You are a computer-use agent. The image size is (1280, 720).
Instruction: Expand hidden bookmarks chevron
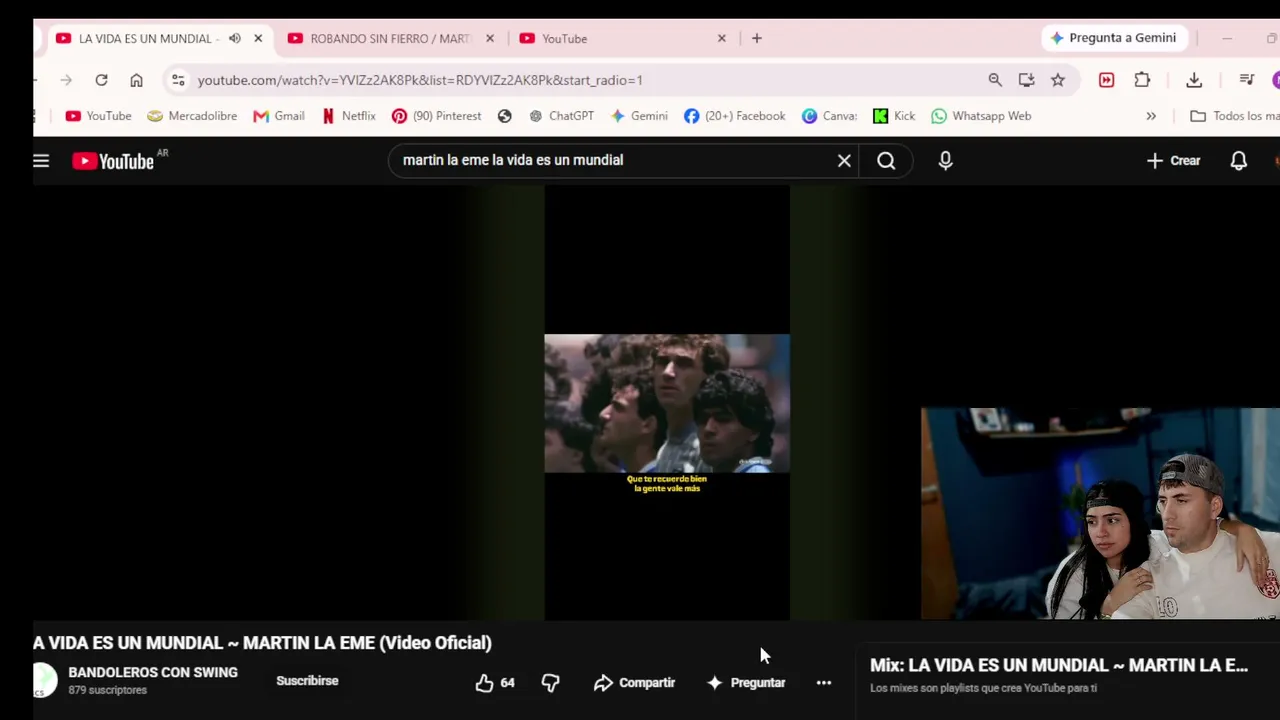tap(1151, 116)
